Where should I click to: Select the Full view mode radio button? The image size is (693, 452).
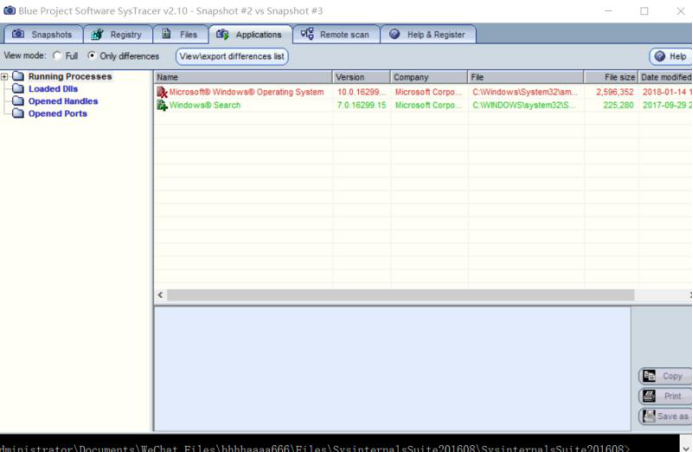click(57, 56)
